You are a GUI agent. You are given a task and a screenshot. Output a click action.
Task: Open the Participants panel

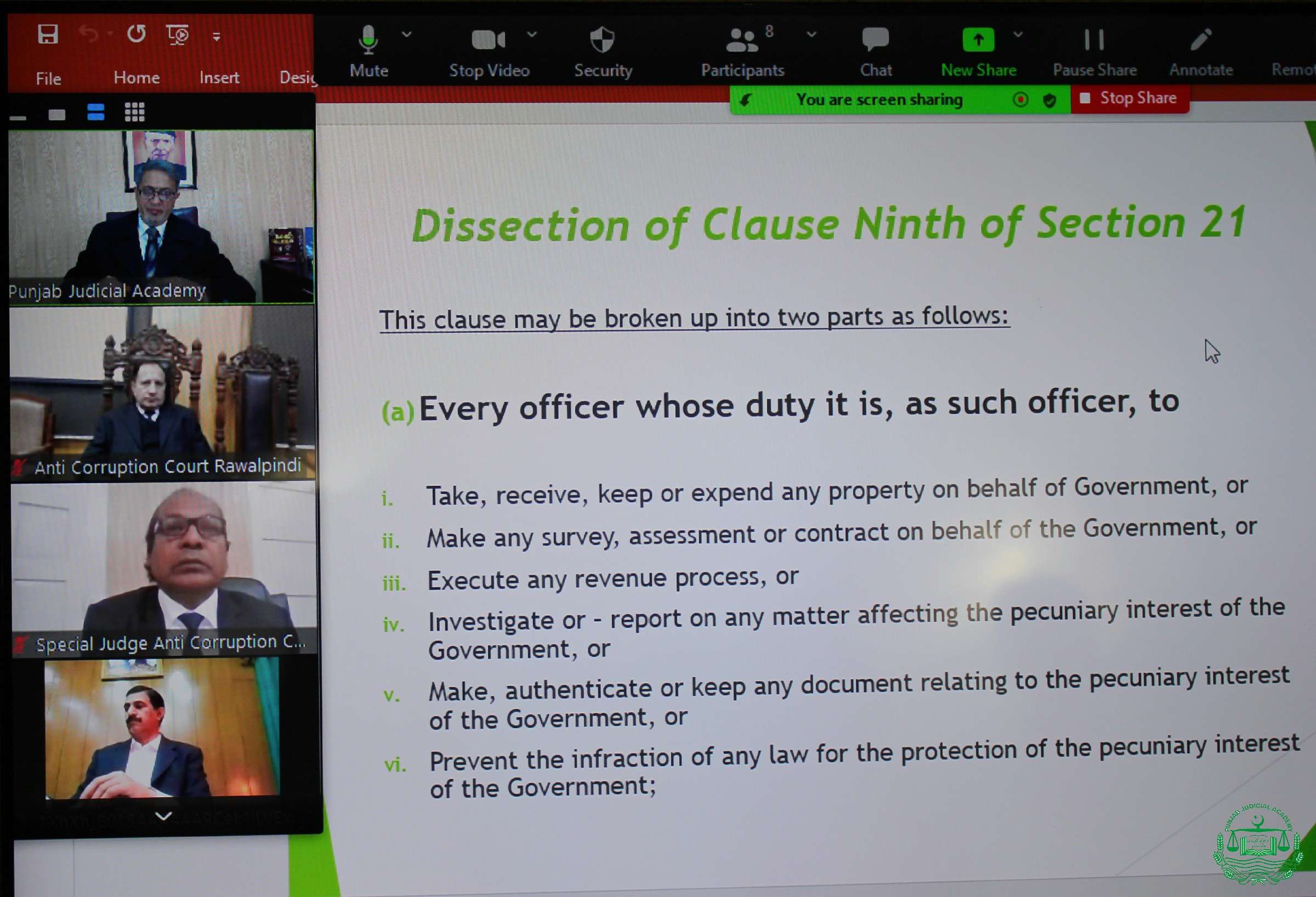coord(742,41)
